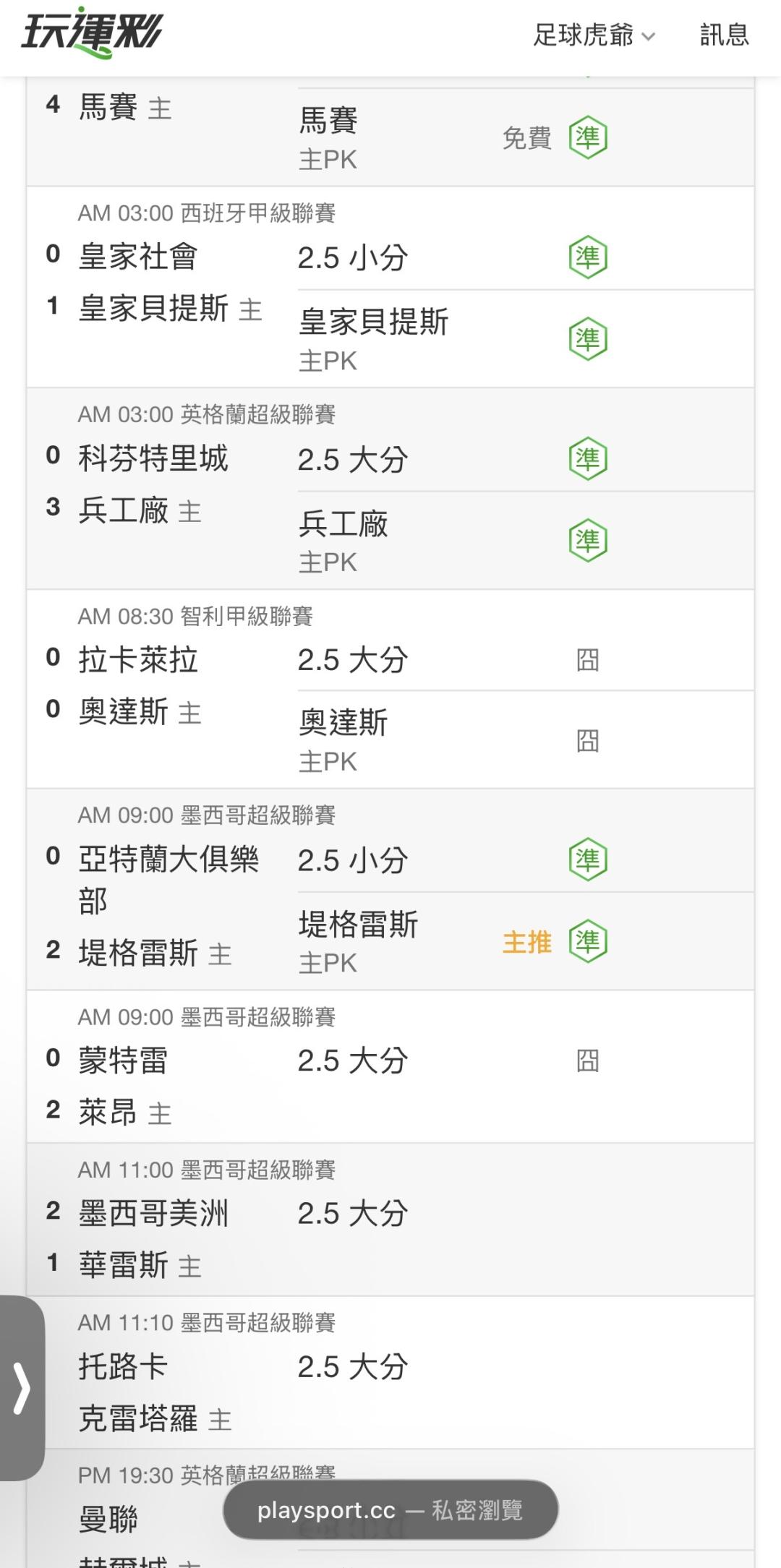
Task: Click the 囧 mark for 拉卡萊拉 2.5 大分
Action: (588, 659)
